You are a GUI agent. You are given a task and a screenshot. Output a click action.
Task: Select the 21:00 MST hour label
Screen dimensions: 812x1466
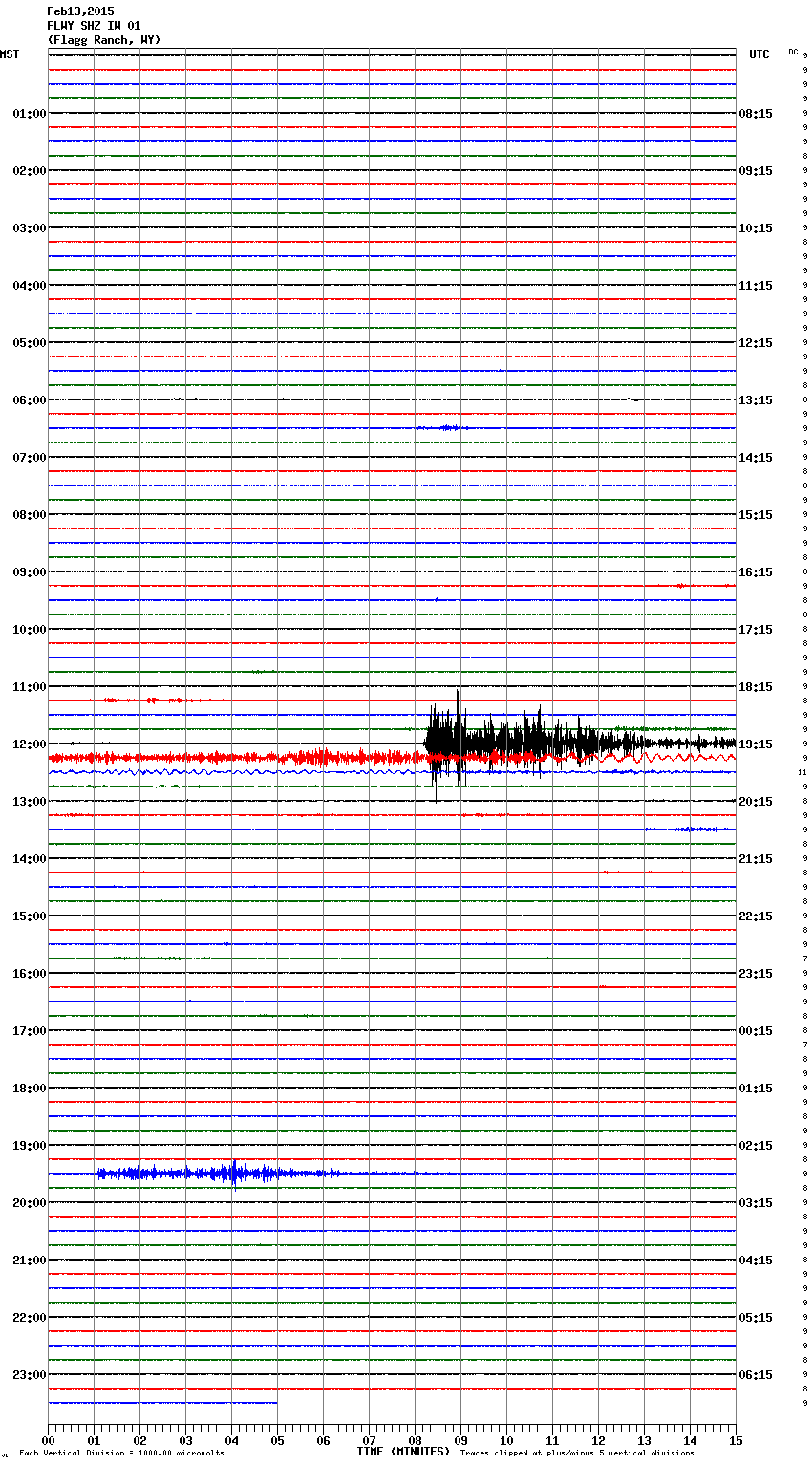tap(30, 1261)
